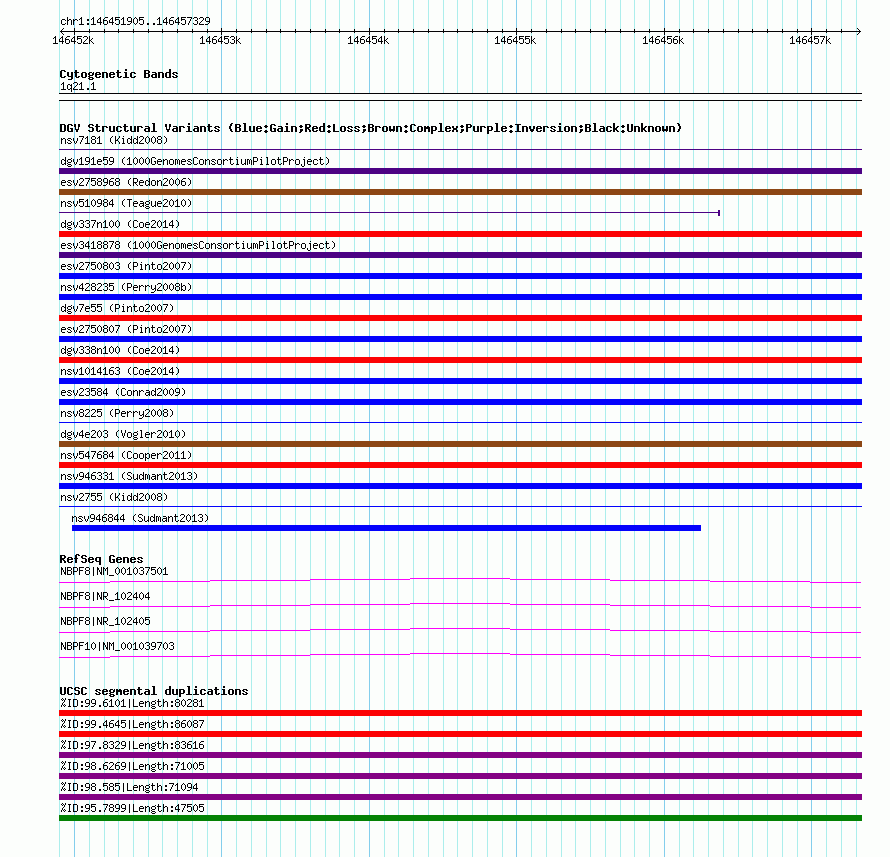The image size is (890, 857).
Task: Click the %ID:99.6101 Length:80281 duplication label
Action: [x=132, y=704]
